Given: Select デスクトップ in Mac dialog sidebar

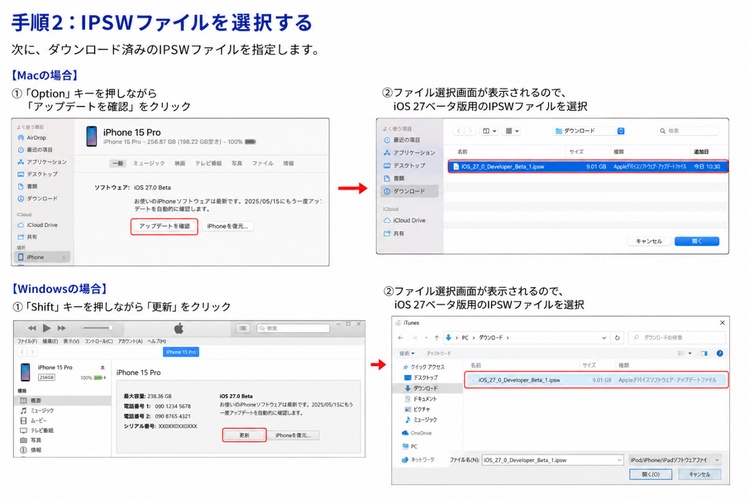Looking at the screenshot, I should click(x=404, y=165).
